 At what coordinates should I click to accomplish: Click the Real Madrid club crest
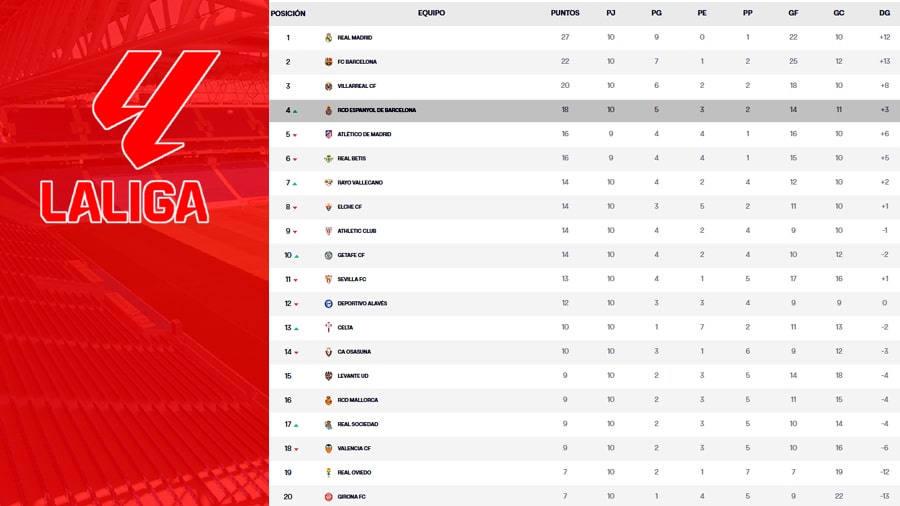coord(328,38)
